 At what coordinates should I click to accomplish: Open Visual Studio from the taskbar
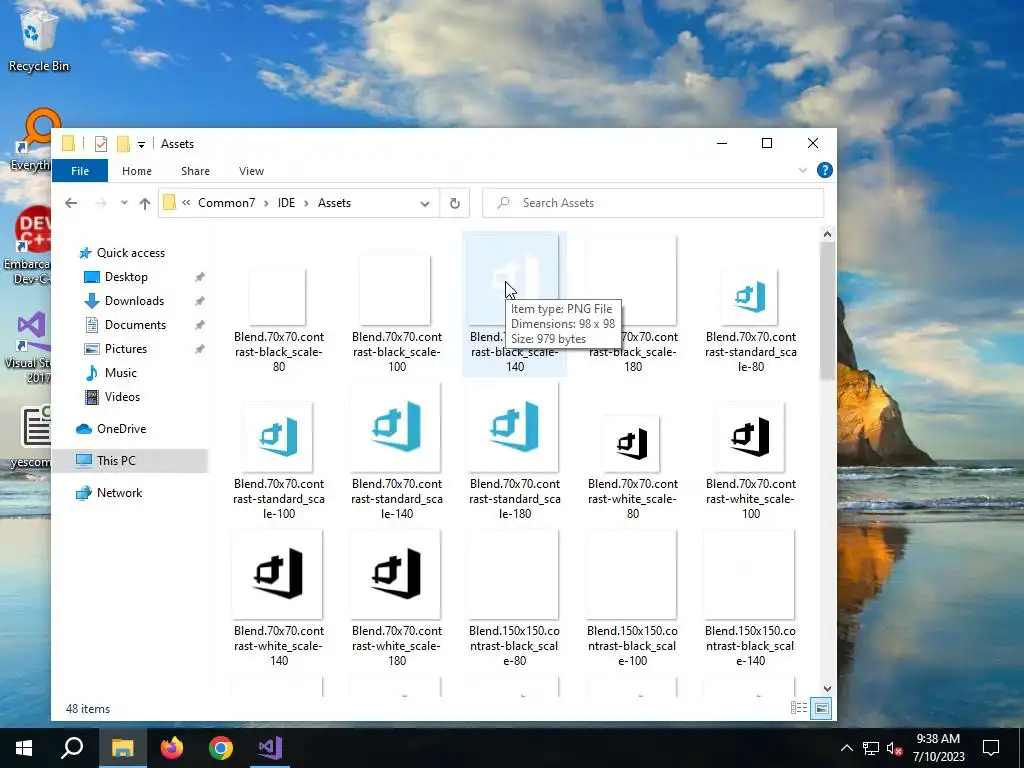coord(270,748)
